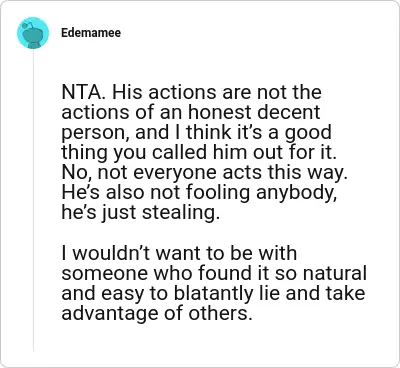Open the Edemamee user profile link
This screenshot has width=400, height=368.
91,33
